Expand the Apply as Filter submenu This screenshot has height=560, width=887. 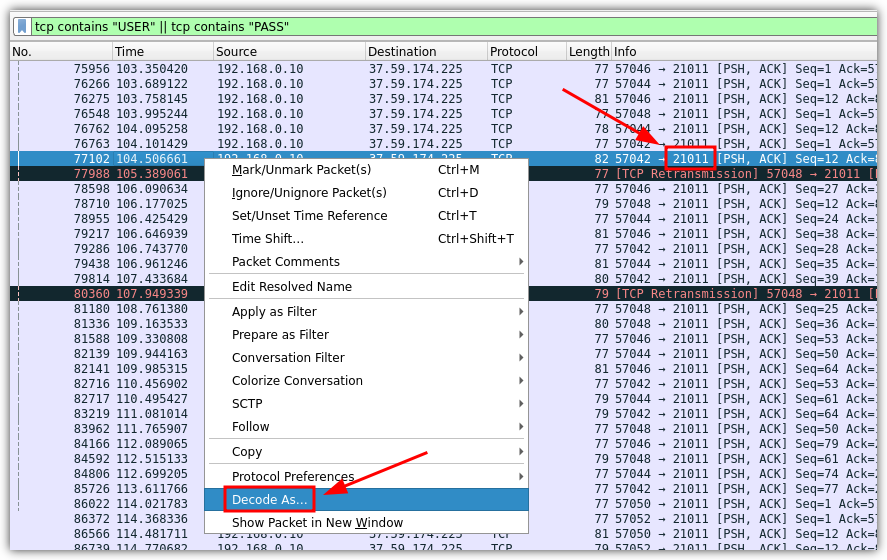click(x=274, y=312)
